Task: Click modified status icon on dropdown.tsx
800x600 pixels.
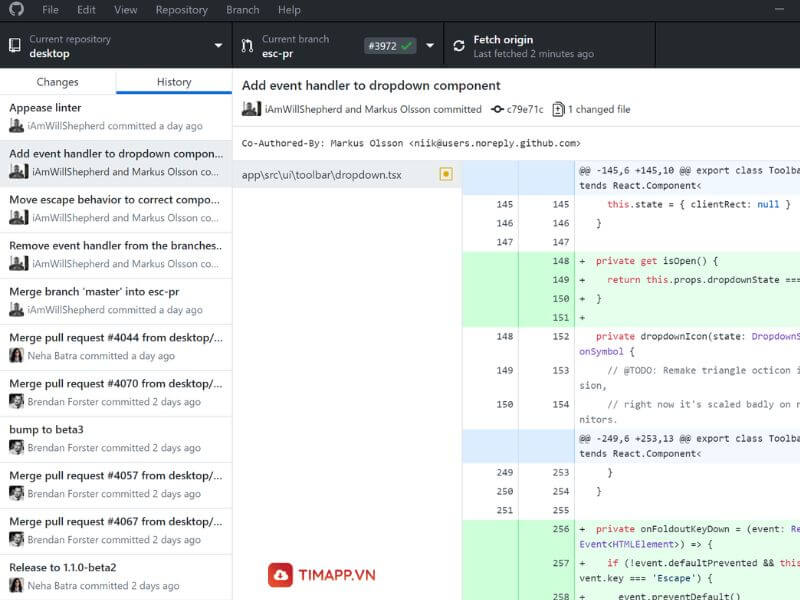Action: (x=446, y=174)
